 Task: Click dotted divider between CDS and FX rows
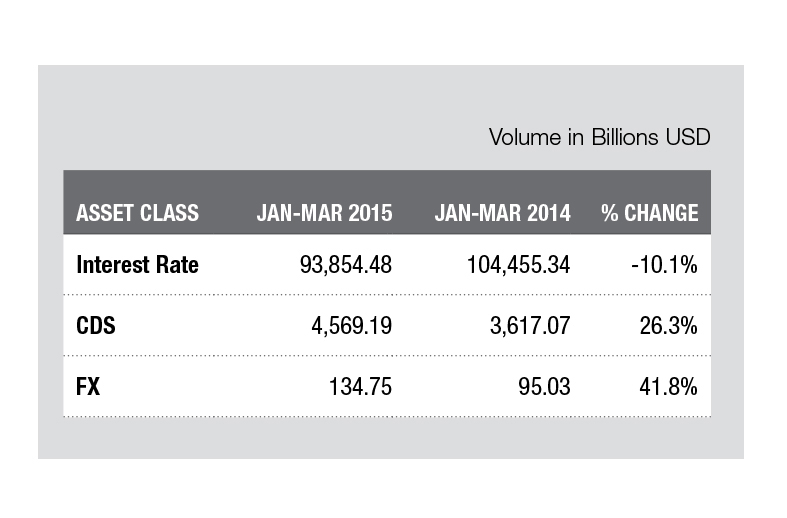pyautogui.click(x=386, y=356)
